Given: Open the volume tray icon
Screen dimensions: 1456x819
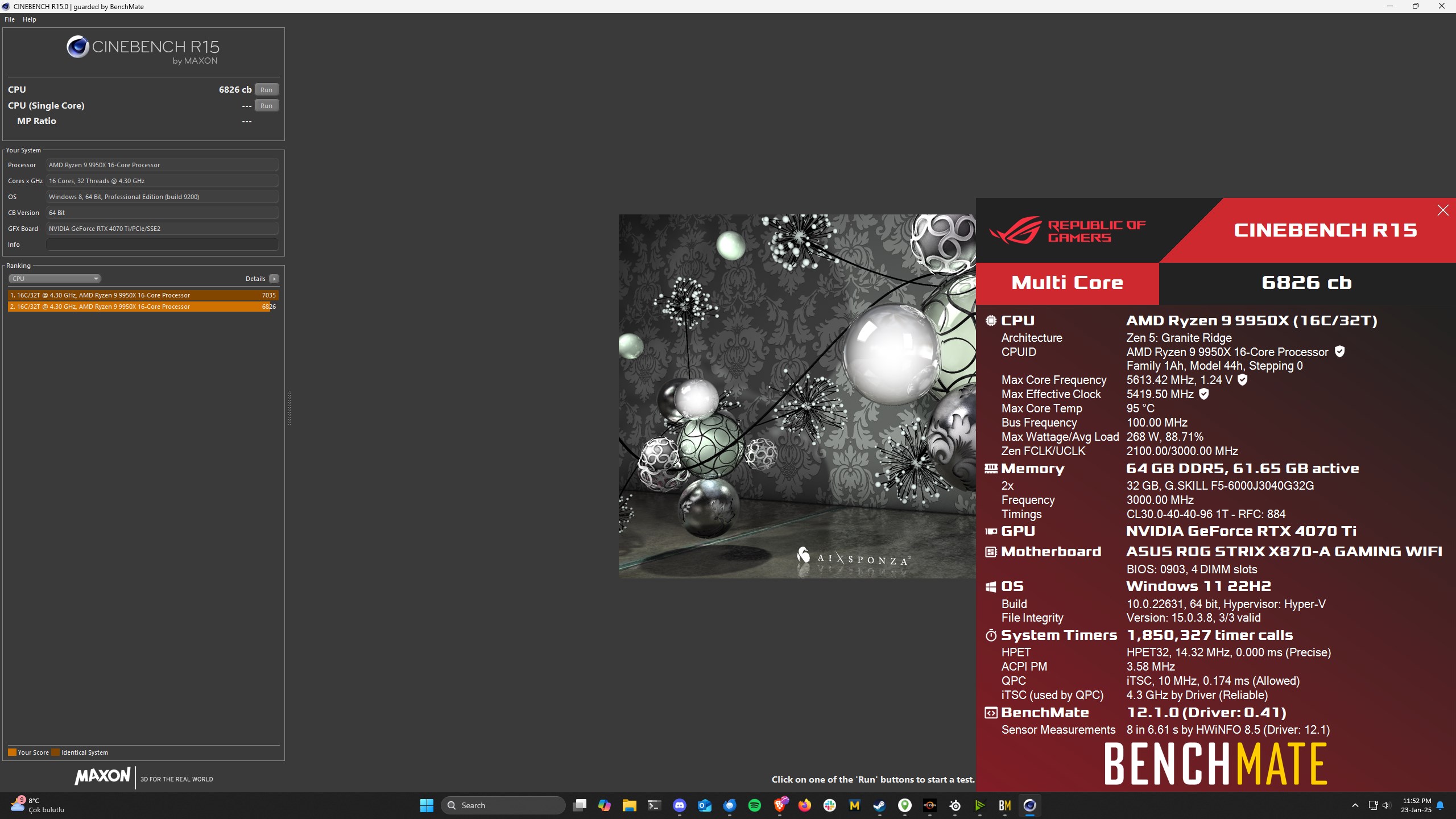Looking at the screenshot, I should pos(1386,805).
